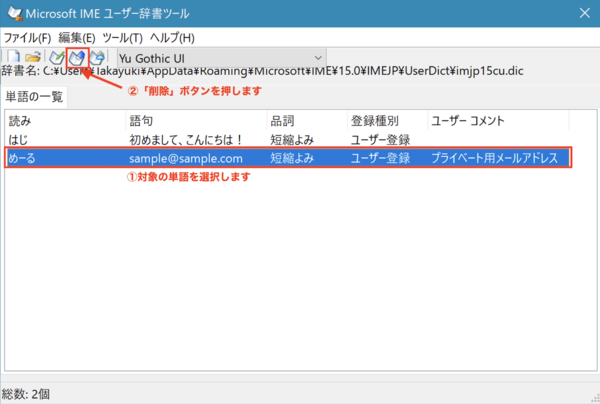The image size is (600, 404).
Task: Sort by the ユーザー コメント column header
Action: (x=498, y=121)
